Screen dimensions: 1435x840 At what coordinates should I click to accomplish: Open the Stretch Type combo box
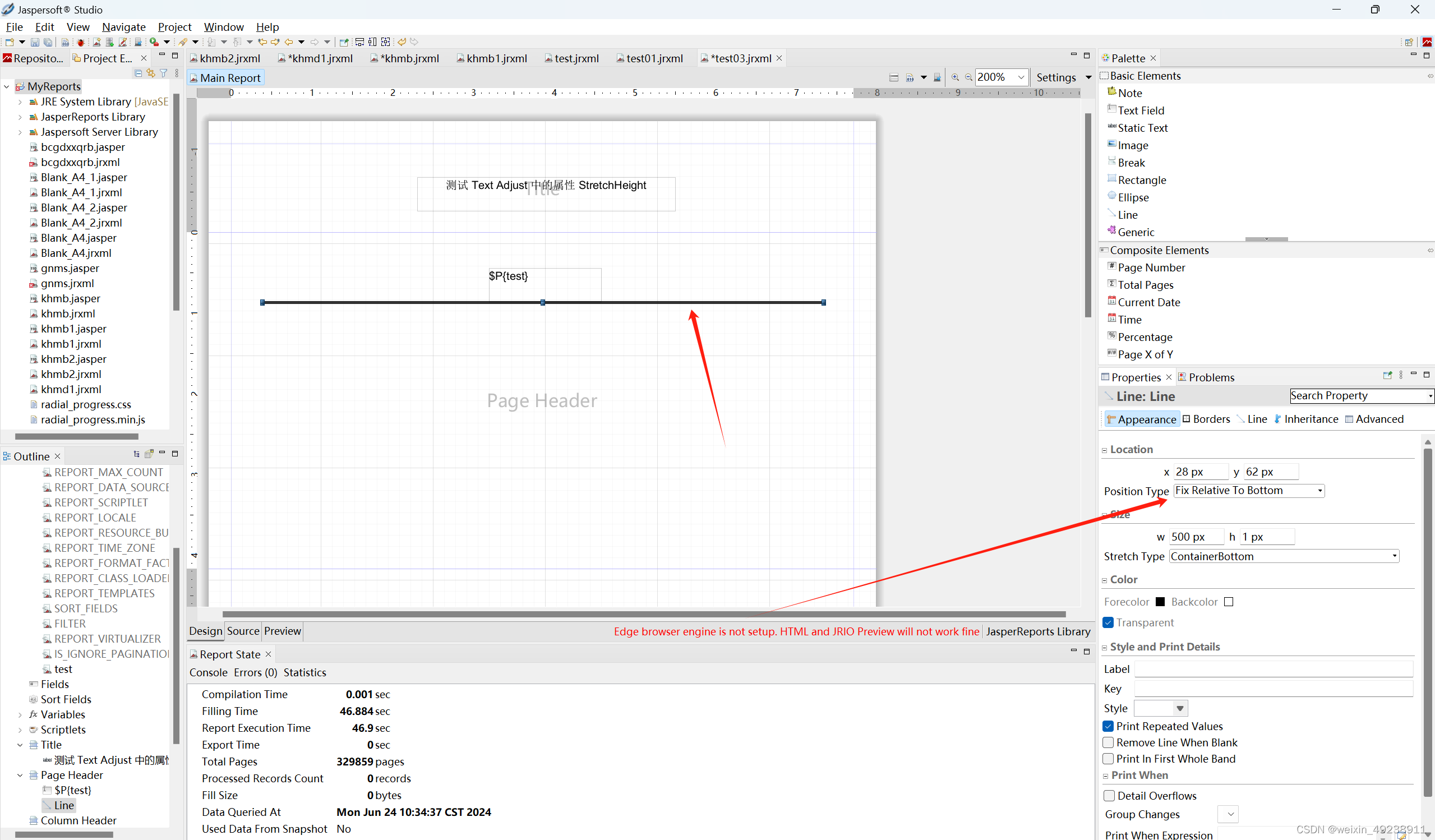[1284, 556]
